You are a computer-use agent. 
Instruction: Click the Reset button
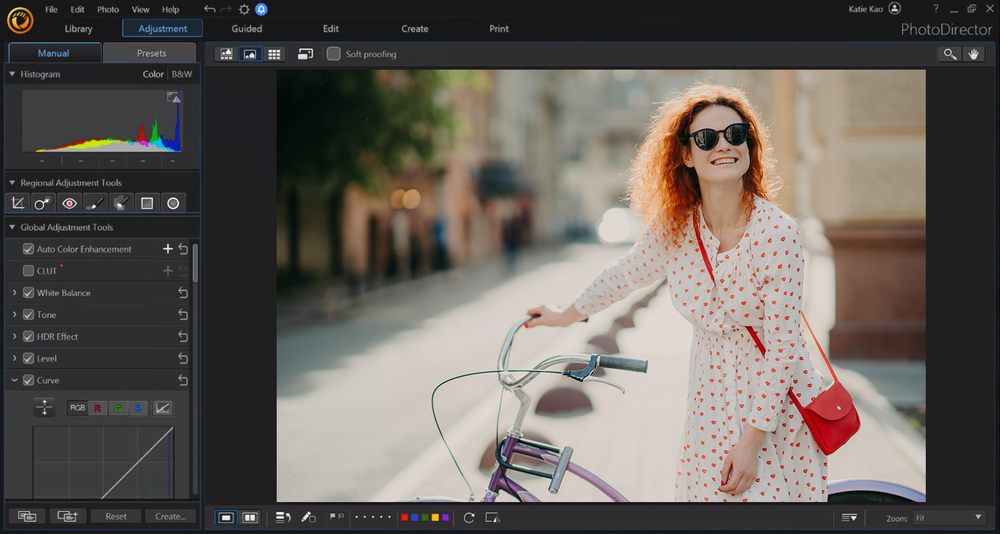tap(116, 516)
